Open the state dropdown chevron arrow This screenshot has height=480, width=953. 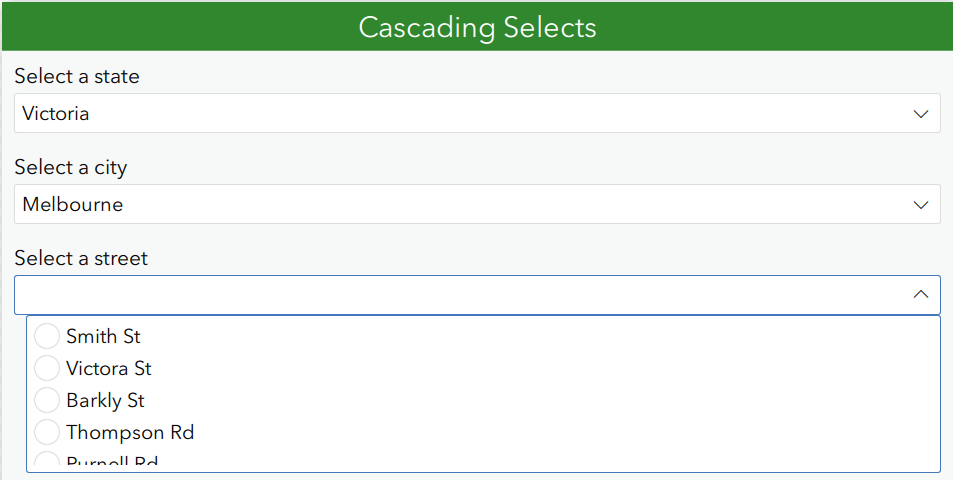click(921, 114)
